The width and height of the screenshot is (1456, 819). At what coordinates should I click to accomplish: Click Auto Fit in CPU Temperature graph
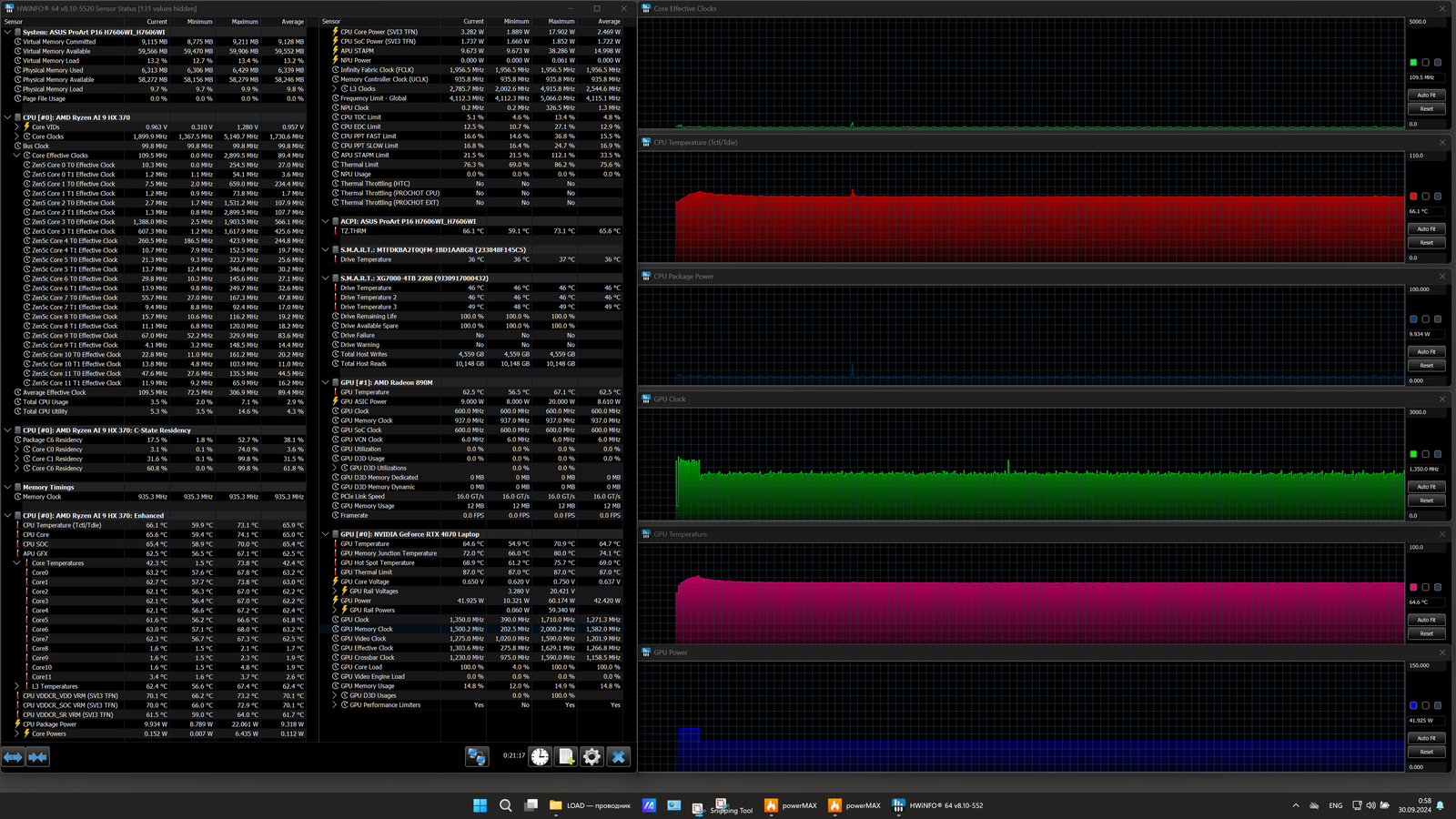click(1426, 228)
